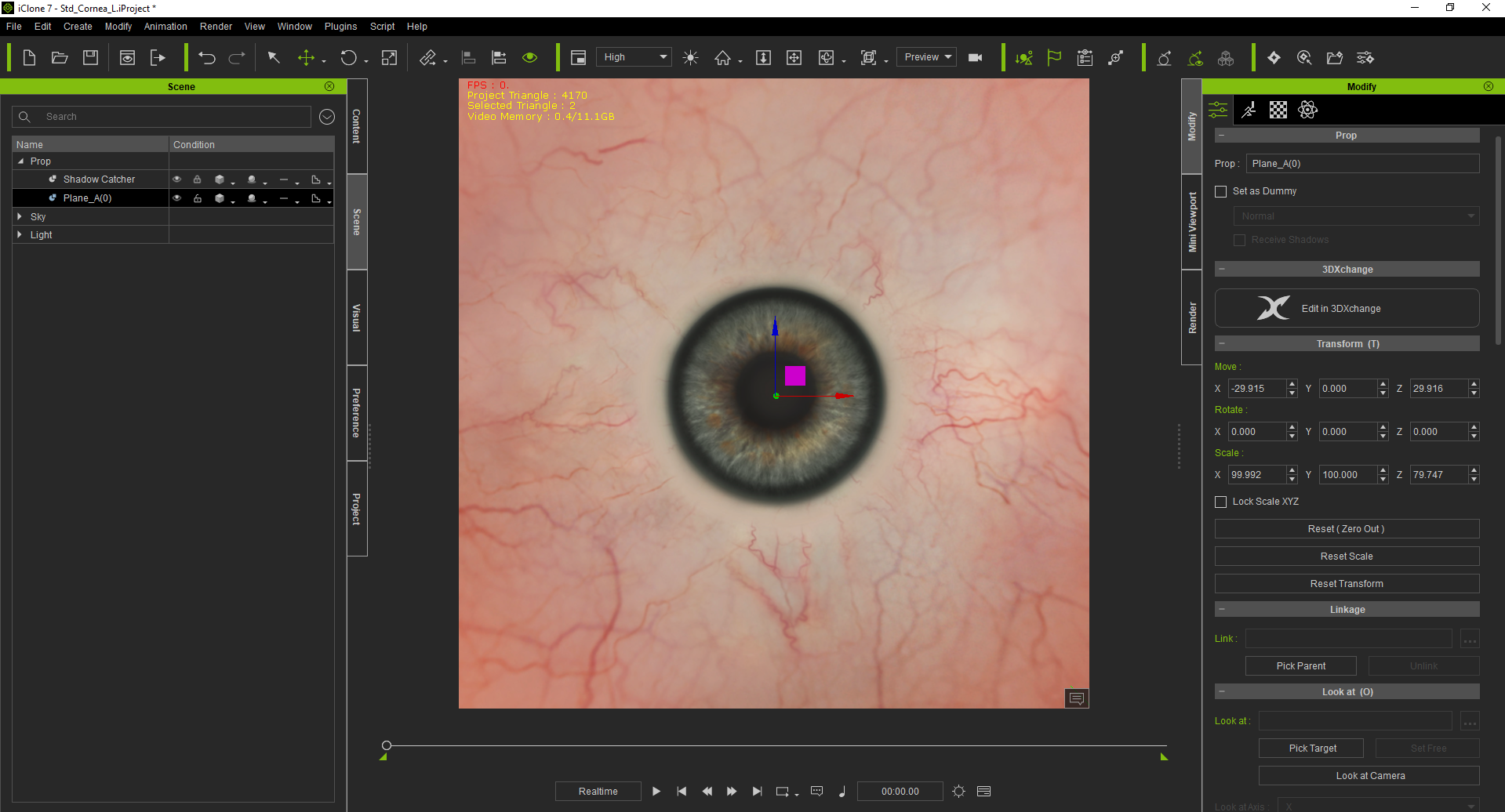Switch to the Content side tab
Viewport: 1505px width, 812px height.
tap(357, 126)
